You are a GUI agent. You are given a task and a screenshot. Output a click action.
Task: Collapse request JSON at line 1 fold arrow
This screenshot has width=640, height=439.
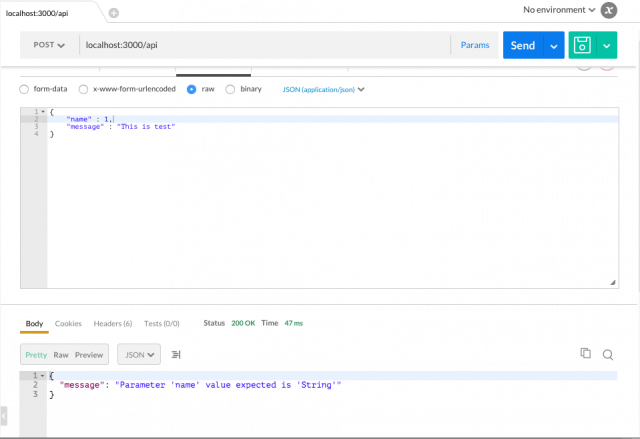(x=43, y=111)
